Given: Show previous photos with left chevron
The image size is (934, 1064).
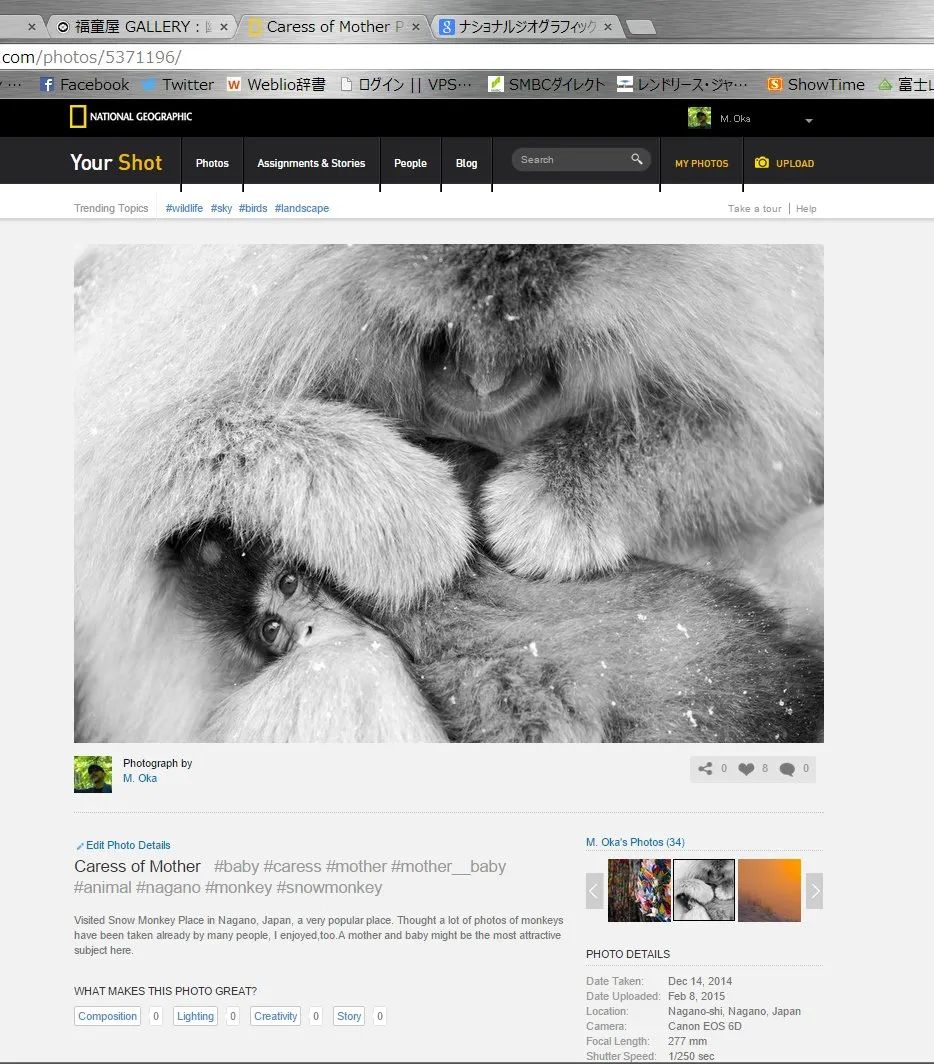Looking at the screenshot, I should coord(594,891).
